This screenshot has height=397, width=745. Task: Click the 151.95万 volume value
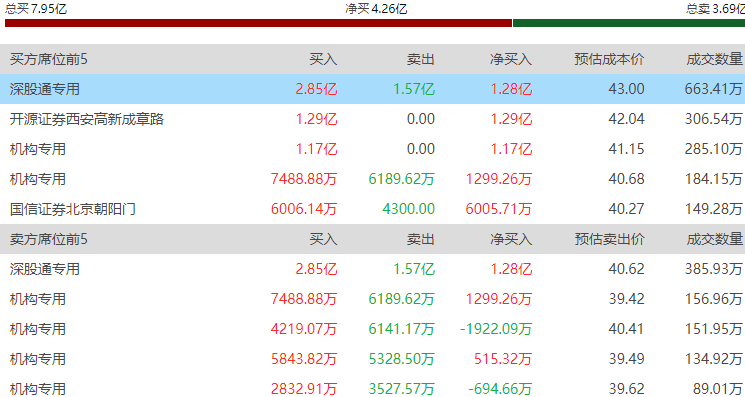(714, 329)
